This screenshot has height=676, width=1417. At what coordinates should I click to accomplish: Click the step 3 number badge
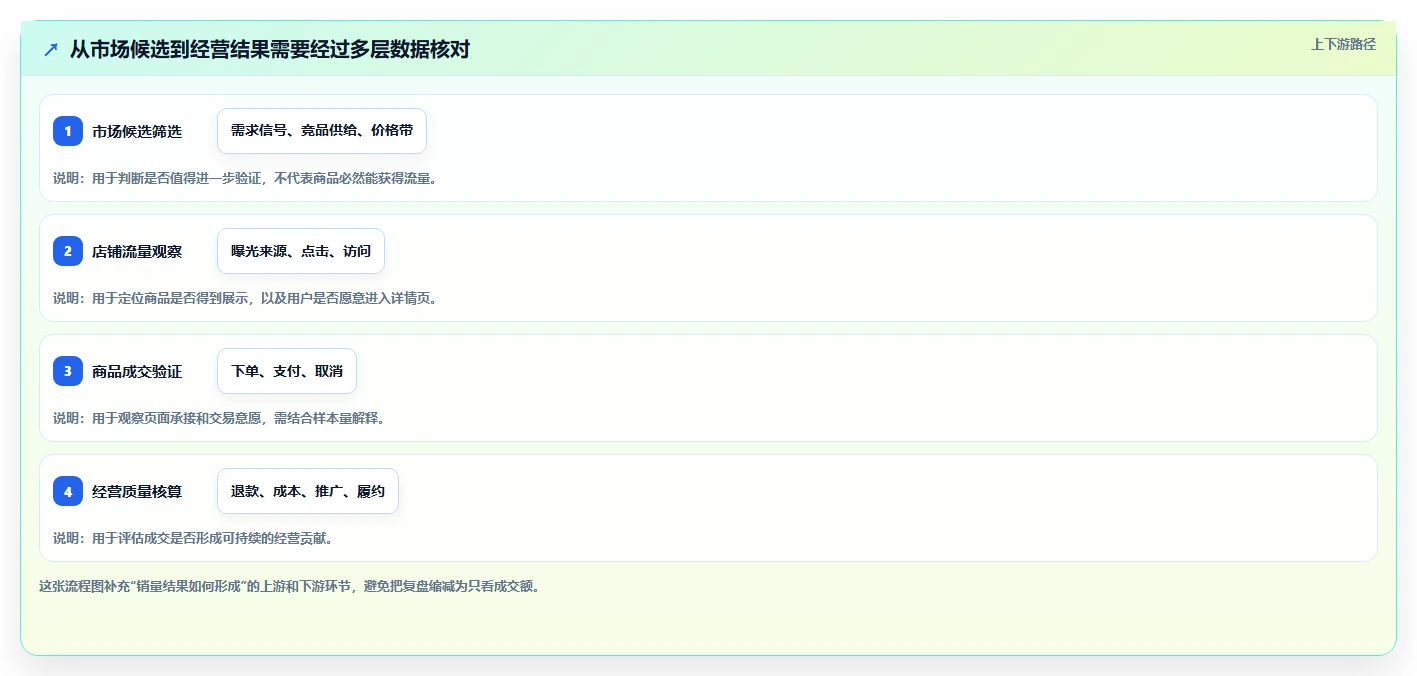[68, 371]
